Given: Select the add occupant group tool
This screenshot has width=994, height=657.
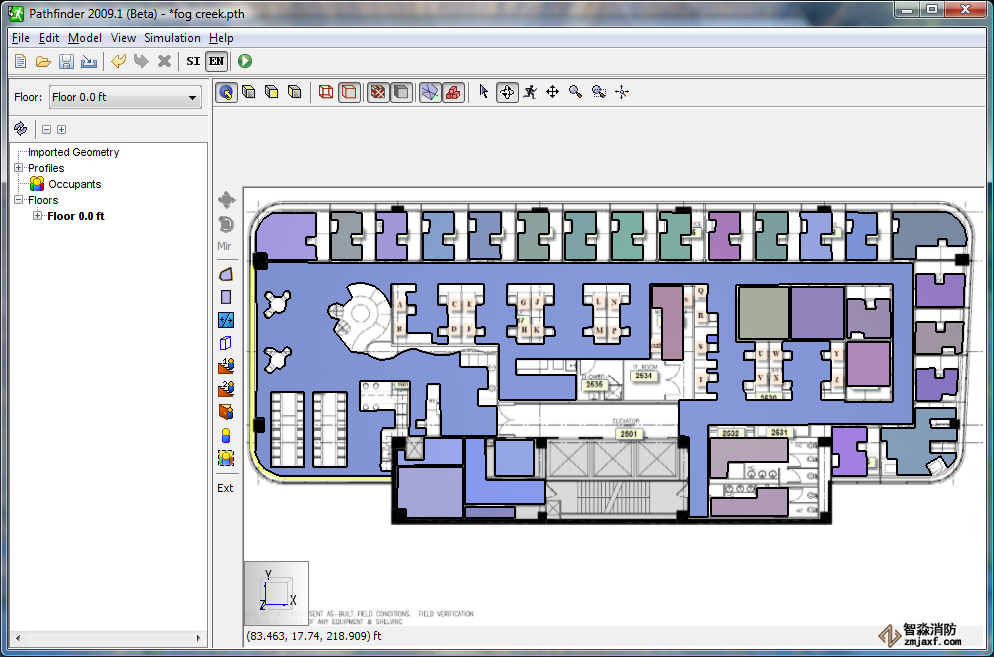Looking at the screenshot, I should [x=226, y=458].
